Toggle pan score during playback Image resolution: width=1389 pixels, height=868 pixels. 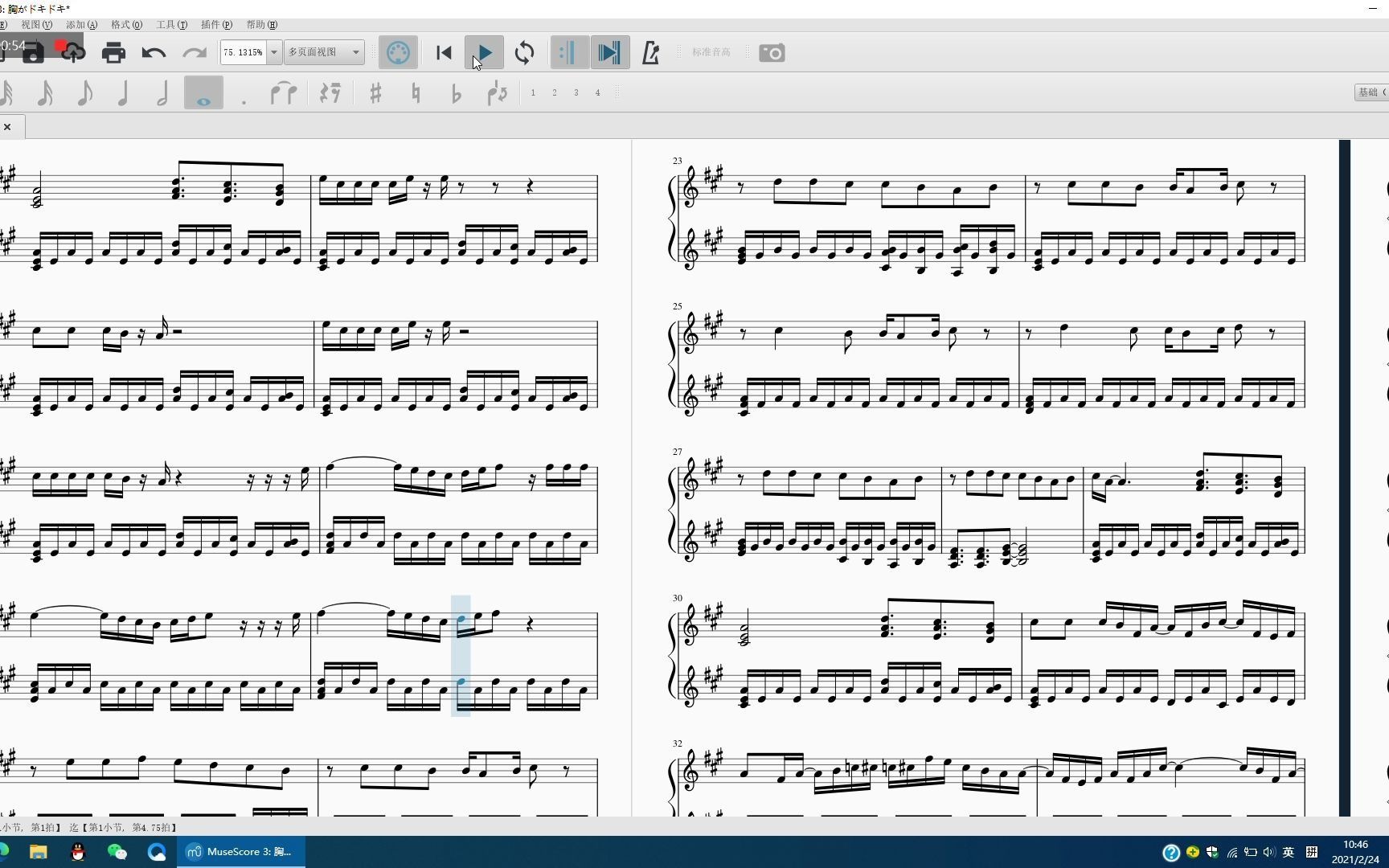pos(609,53)
